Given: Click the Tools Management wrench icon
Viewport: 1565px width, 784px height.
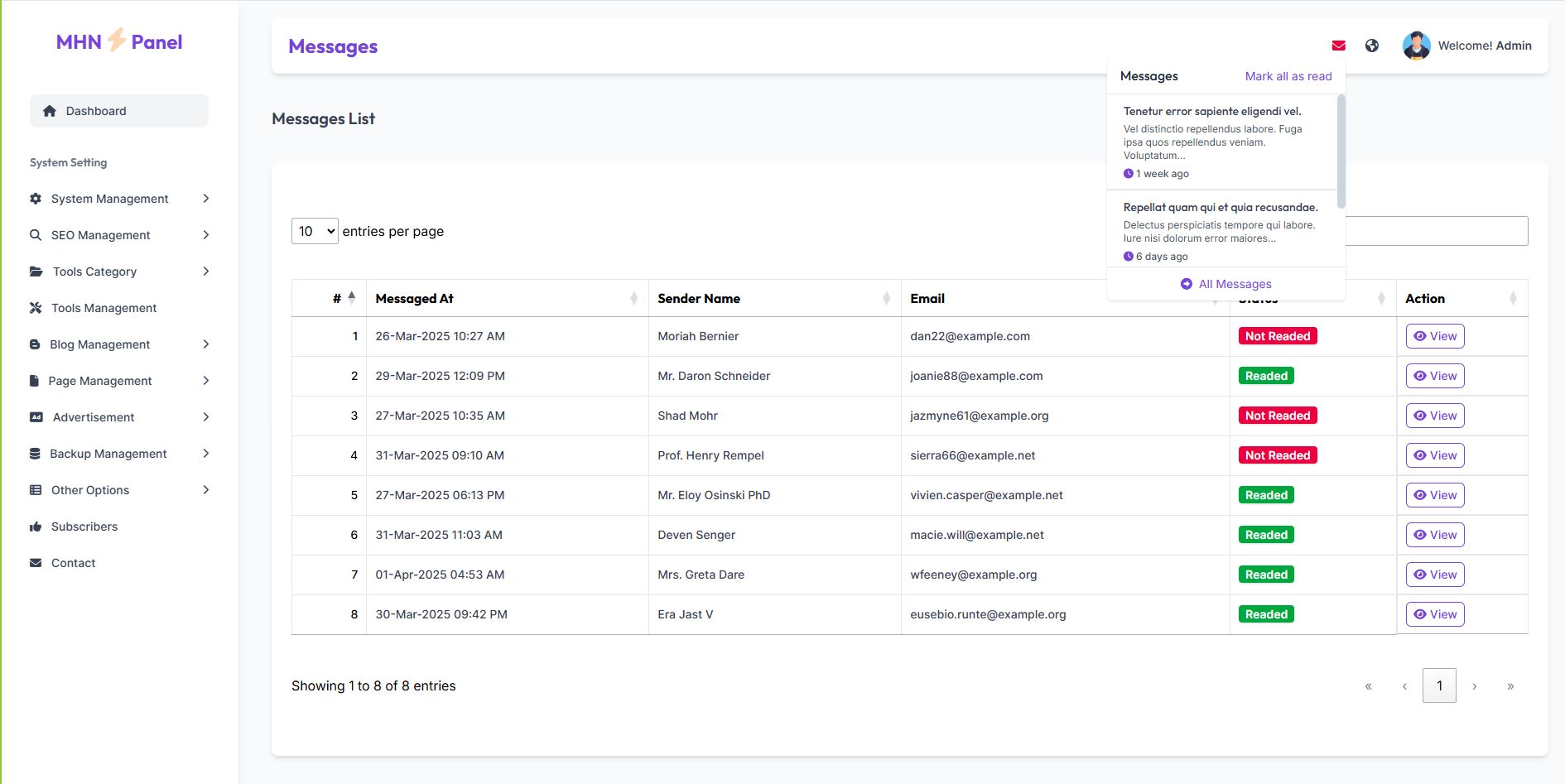Looking at the screenshot, I should pos(36,308).
